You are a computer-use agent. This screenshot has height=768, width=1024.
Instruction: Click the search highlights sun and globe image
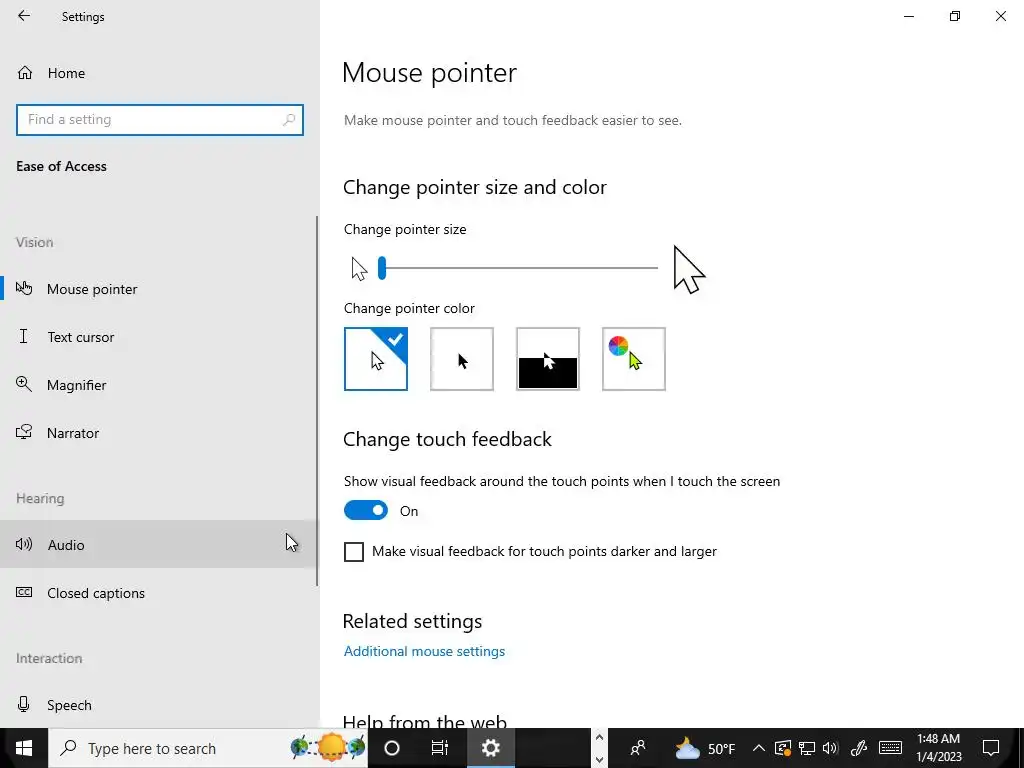click(328, 748)
